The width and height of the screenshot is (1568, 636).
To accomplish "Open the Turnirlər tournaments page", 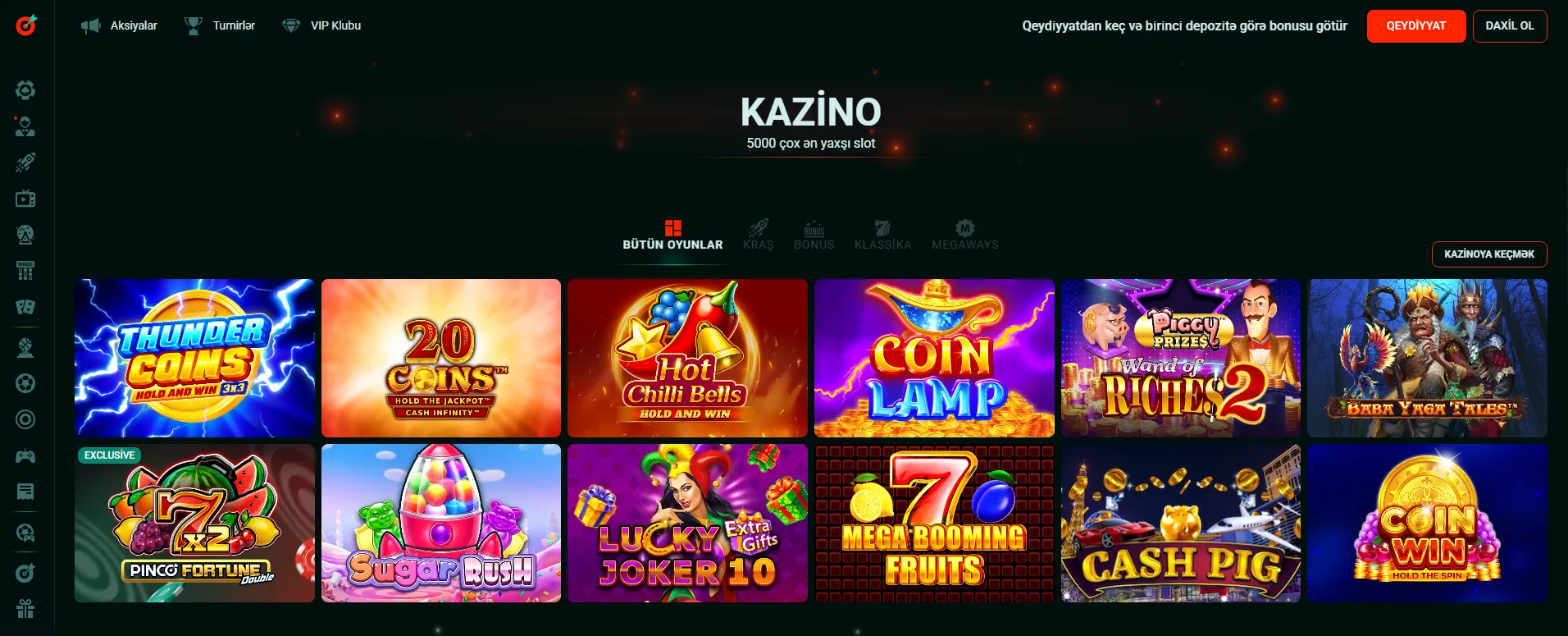I will click(220, 26).
